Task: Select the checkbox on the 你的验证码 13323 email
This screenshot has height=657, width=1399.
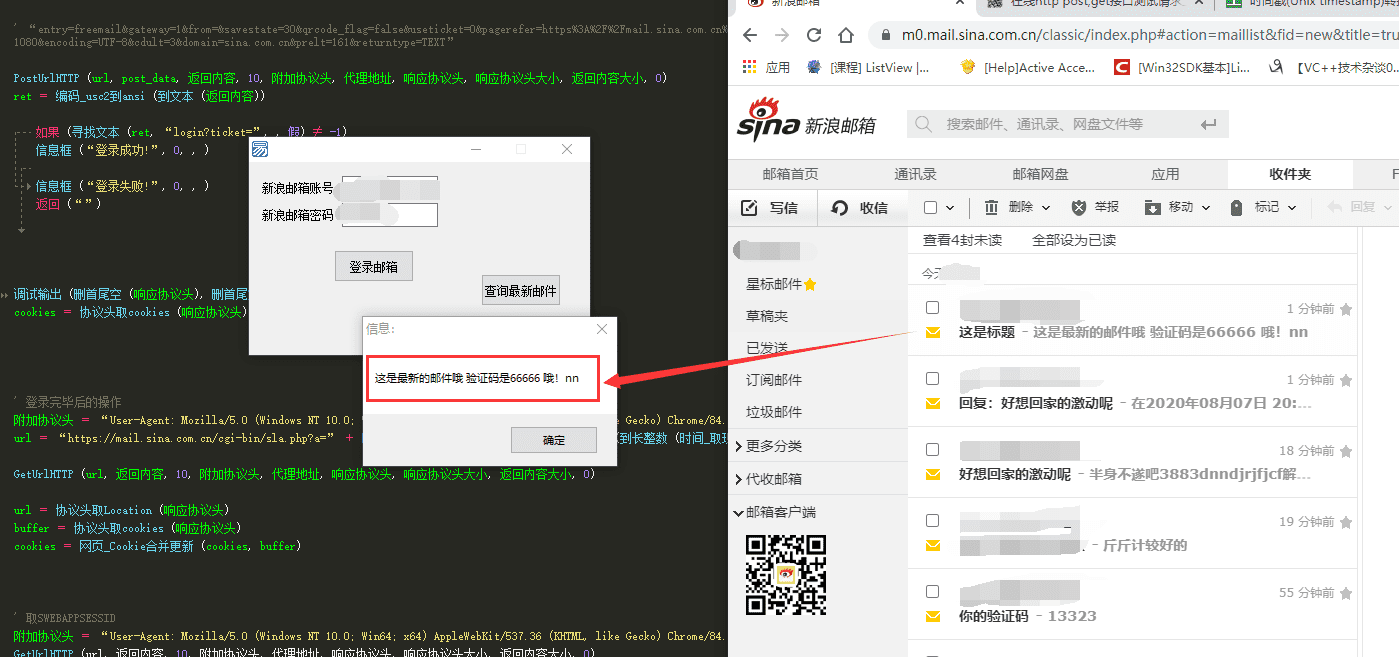Action: (x=933, y=592)
